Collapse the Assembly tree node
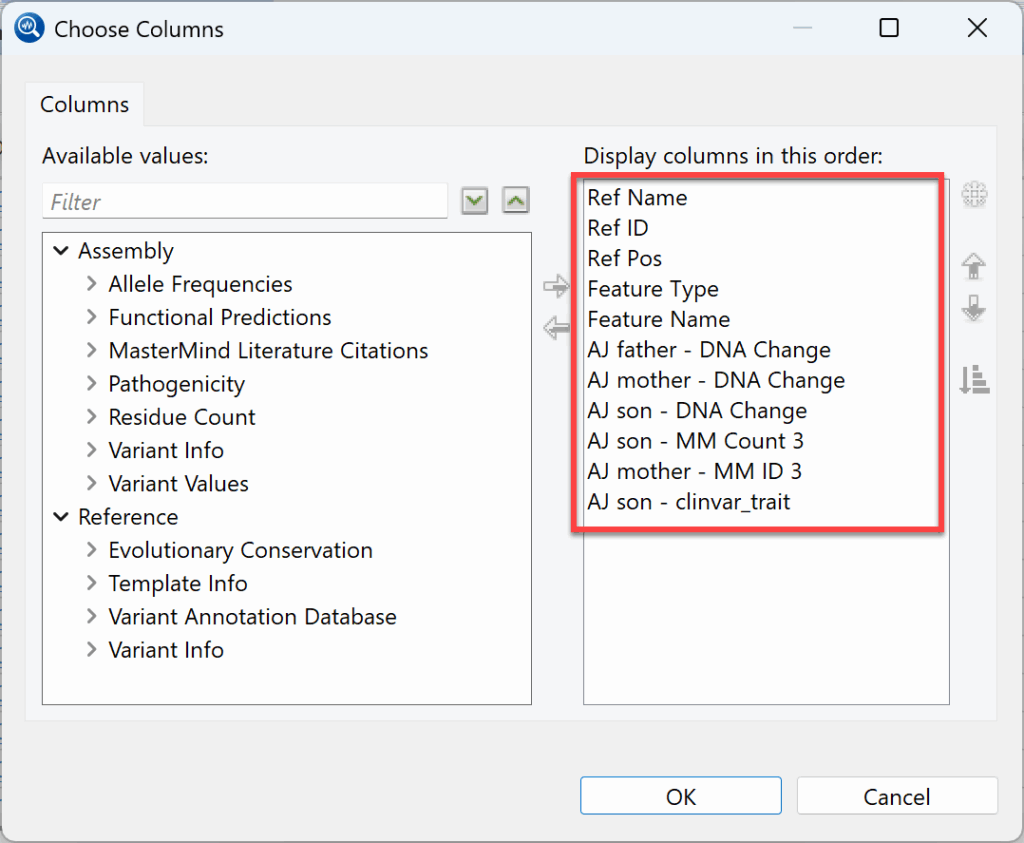 [61, 251]
